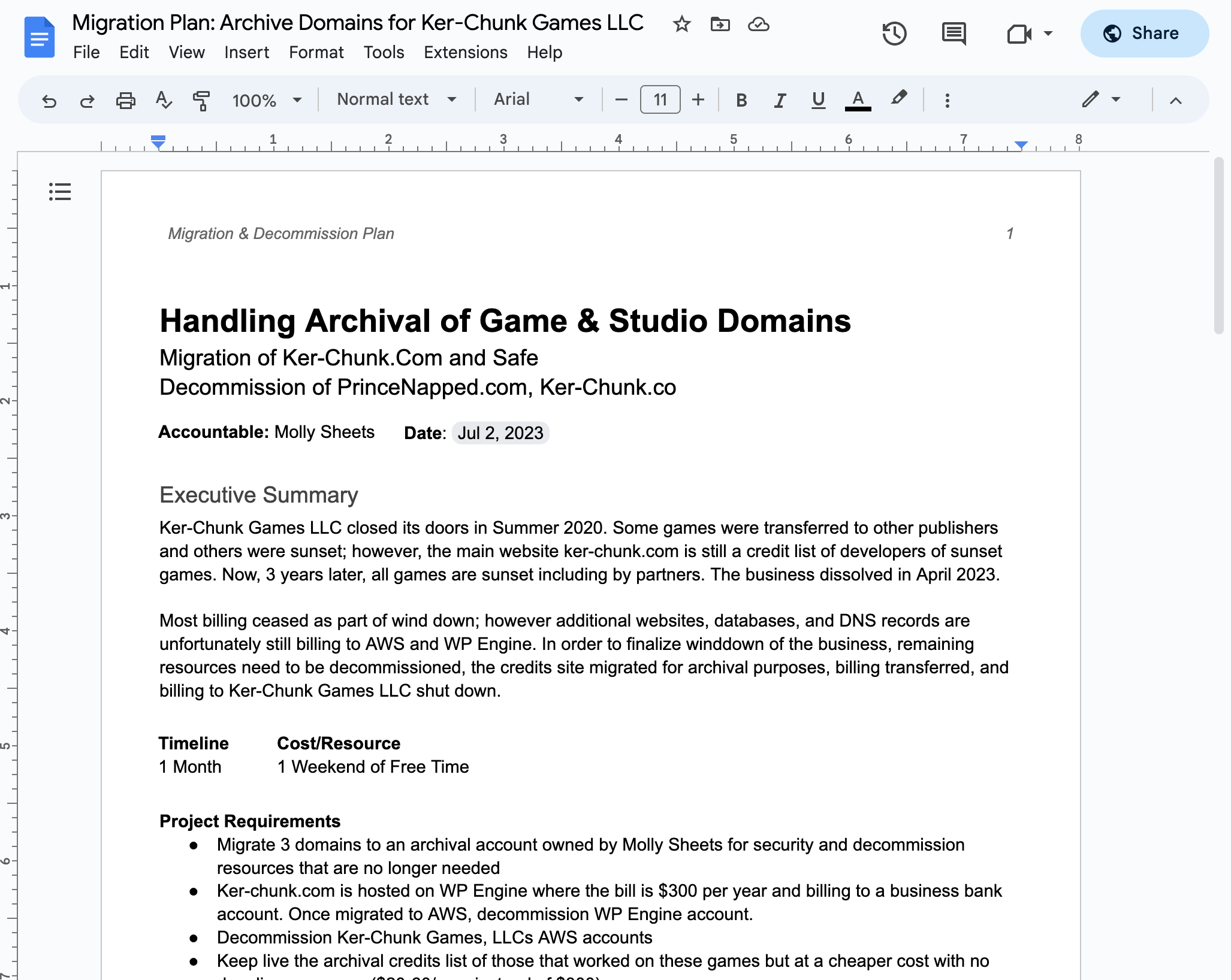
Task: Show document outline icon
Action: pos(60,192)
